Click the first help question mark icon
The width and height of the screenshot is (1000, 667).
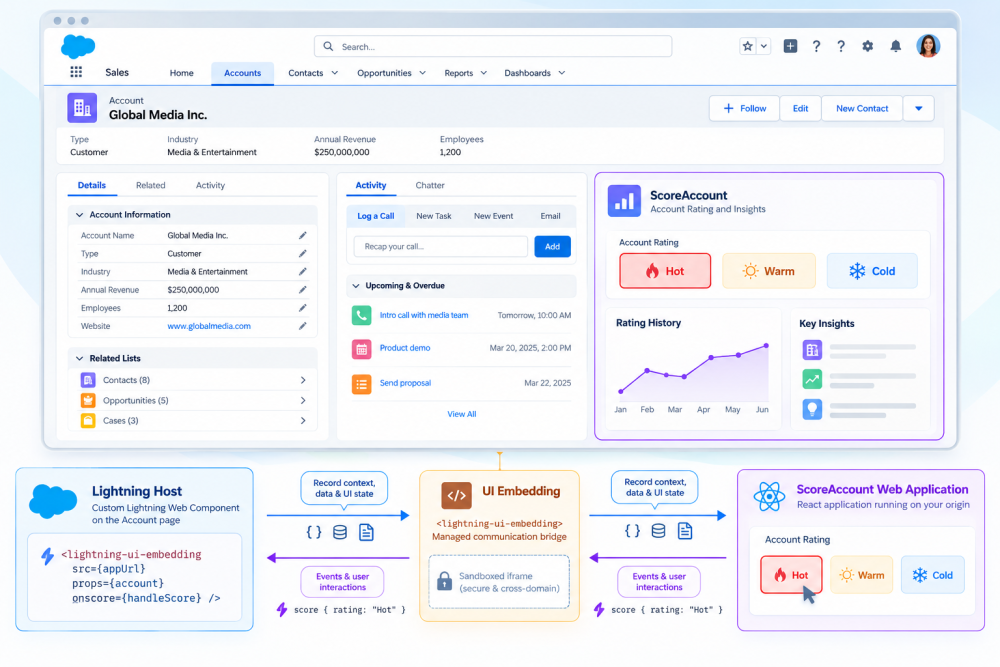816,46
